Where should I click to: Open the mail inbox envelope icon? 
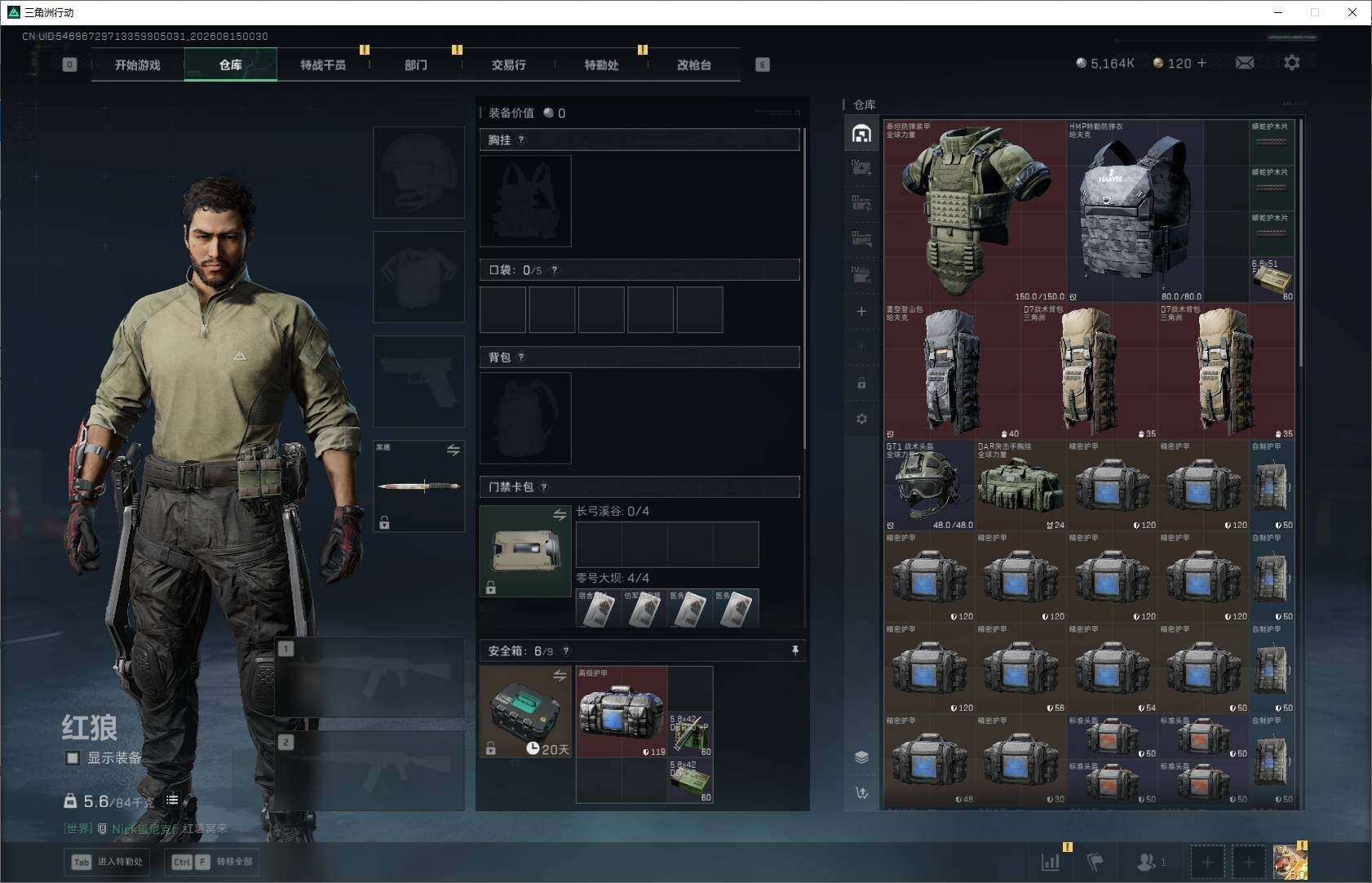click(x=1245, y=63)
